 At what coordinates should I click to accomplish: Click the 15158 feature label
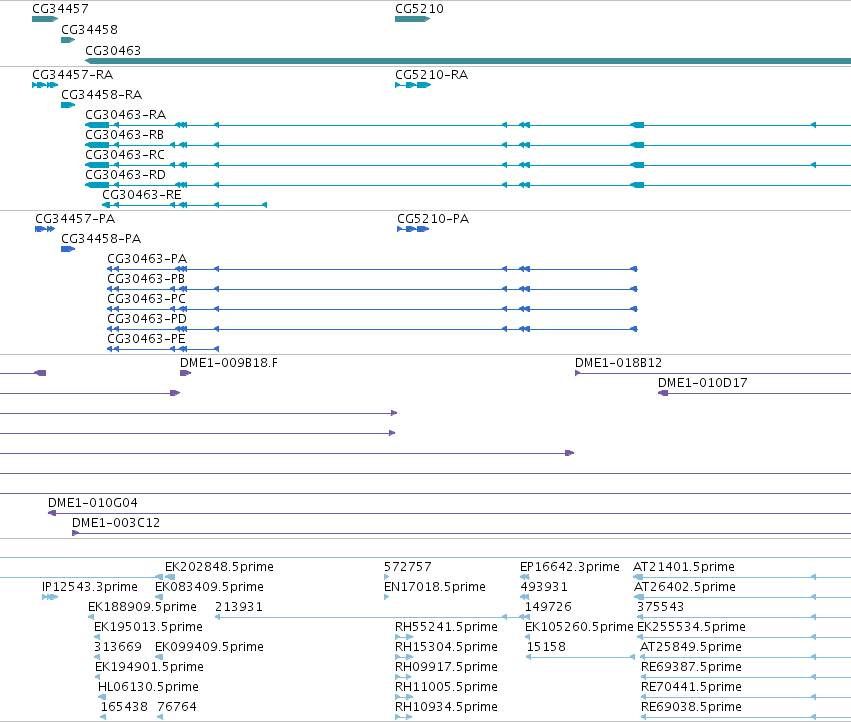point(546,647)
